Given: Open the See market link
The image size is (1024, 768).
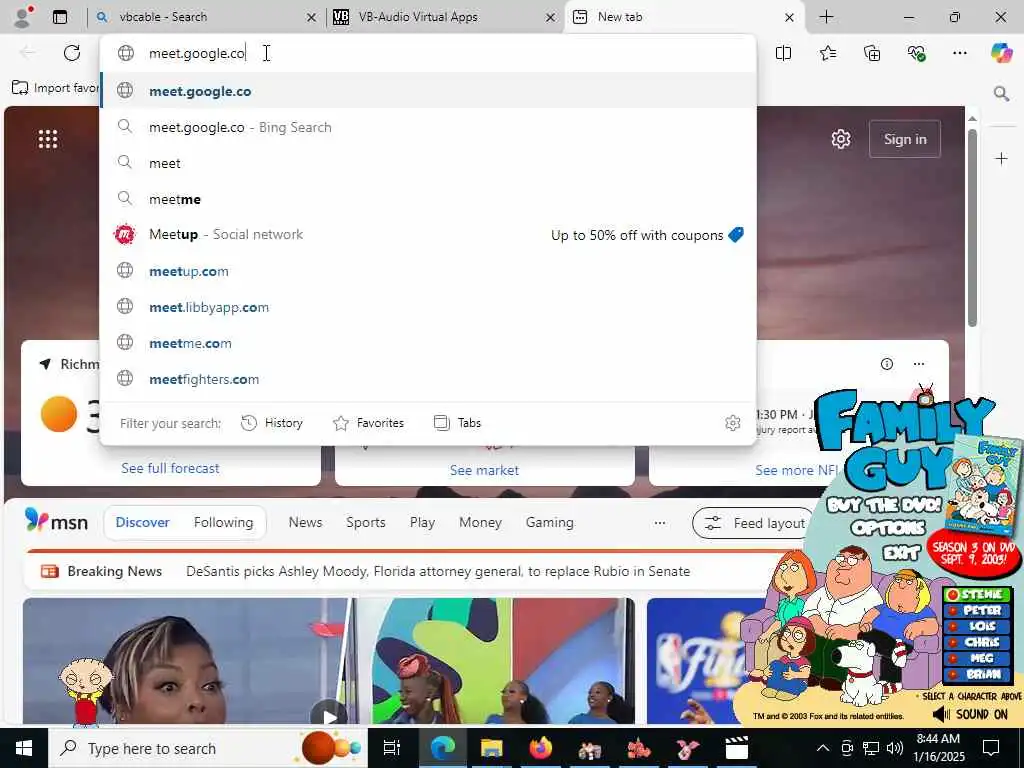Looking at the screenshot, I should (484, 470).
